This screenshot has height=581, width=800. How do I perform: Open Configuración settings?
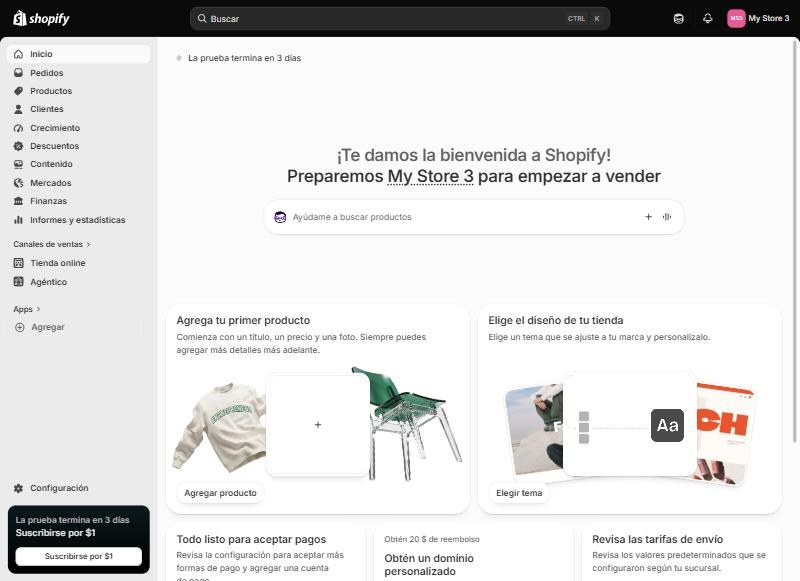78,488
